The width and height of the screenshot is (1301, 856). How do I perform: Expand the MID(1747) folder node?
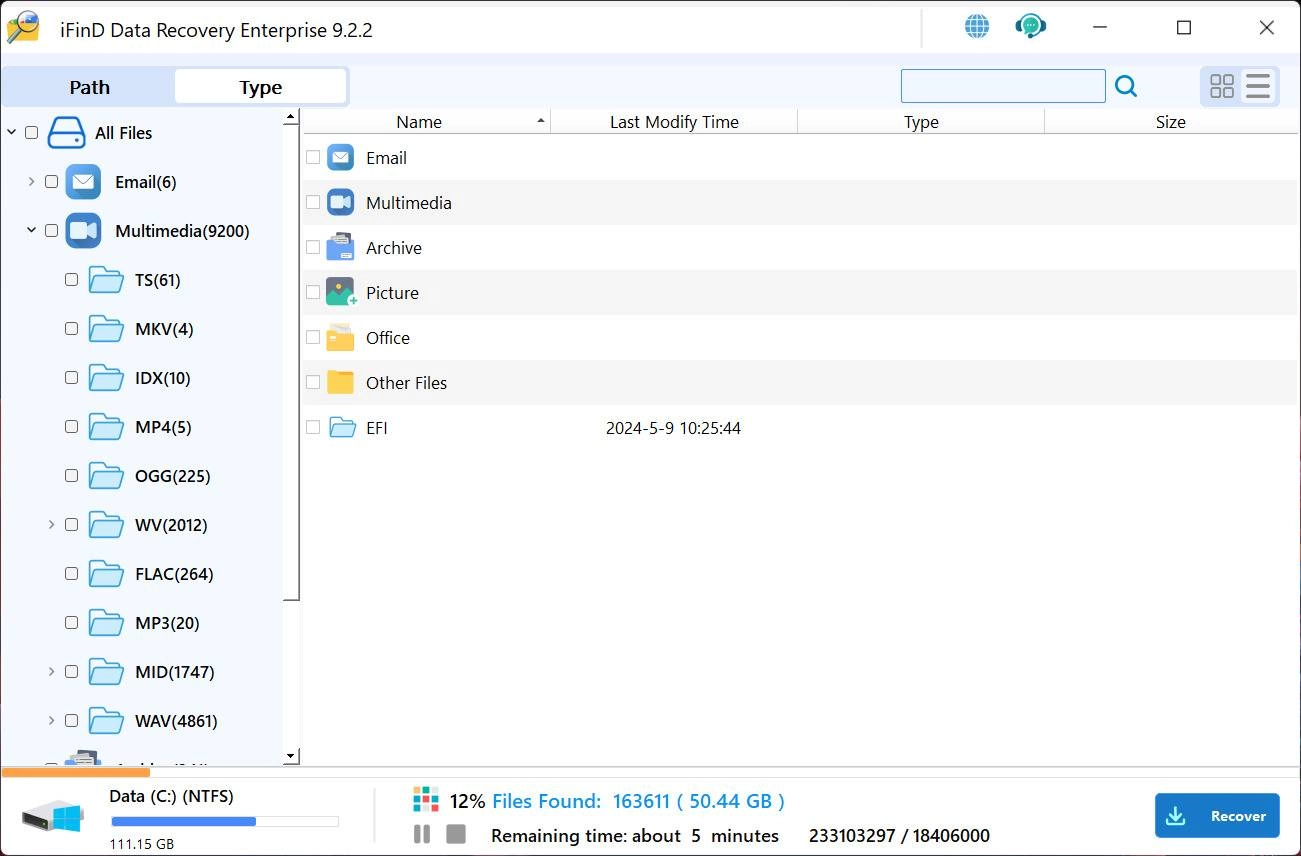point(51,672)
